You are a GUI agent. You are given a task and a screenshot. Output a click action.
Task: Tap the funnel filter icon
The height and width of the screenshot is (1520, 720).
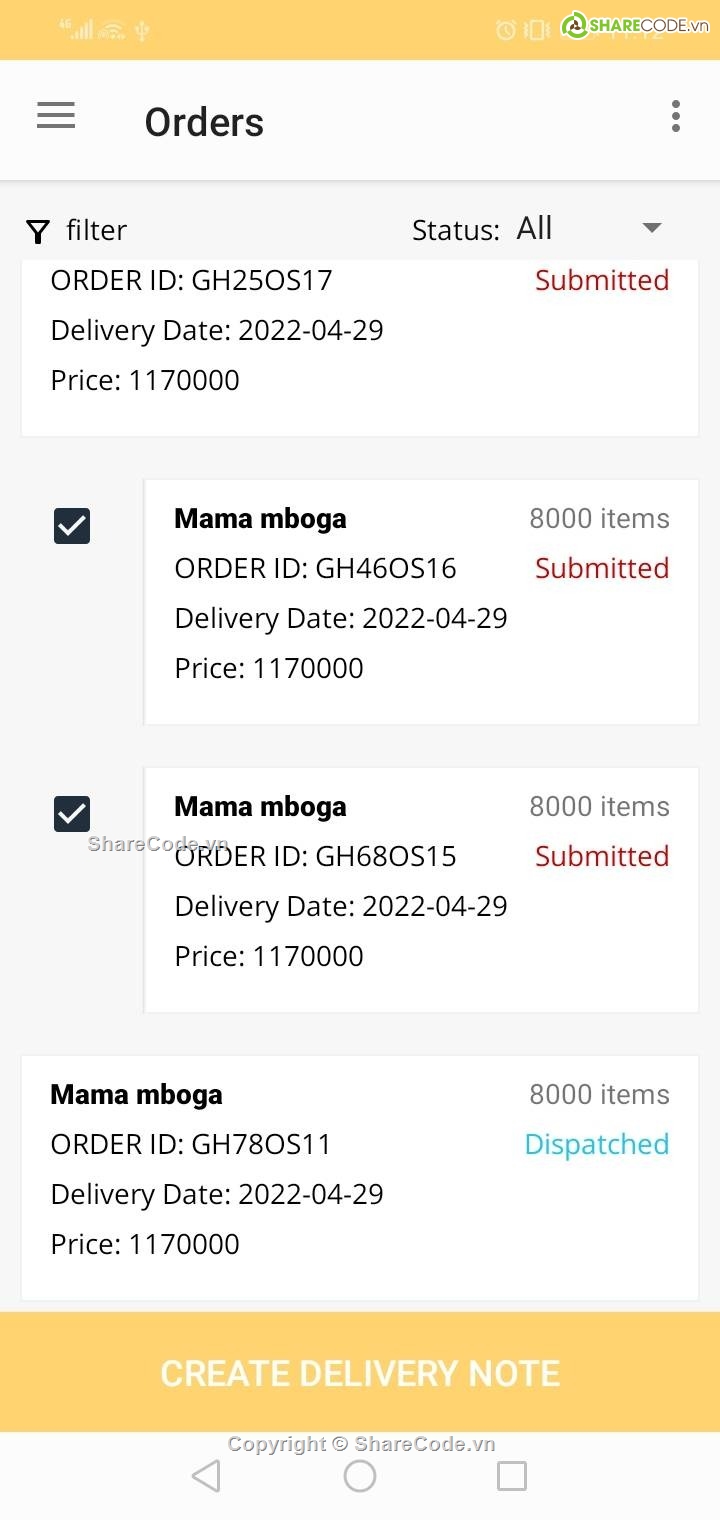click(x=38, y=232)
